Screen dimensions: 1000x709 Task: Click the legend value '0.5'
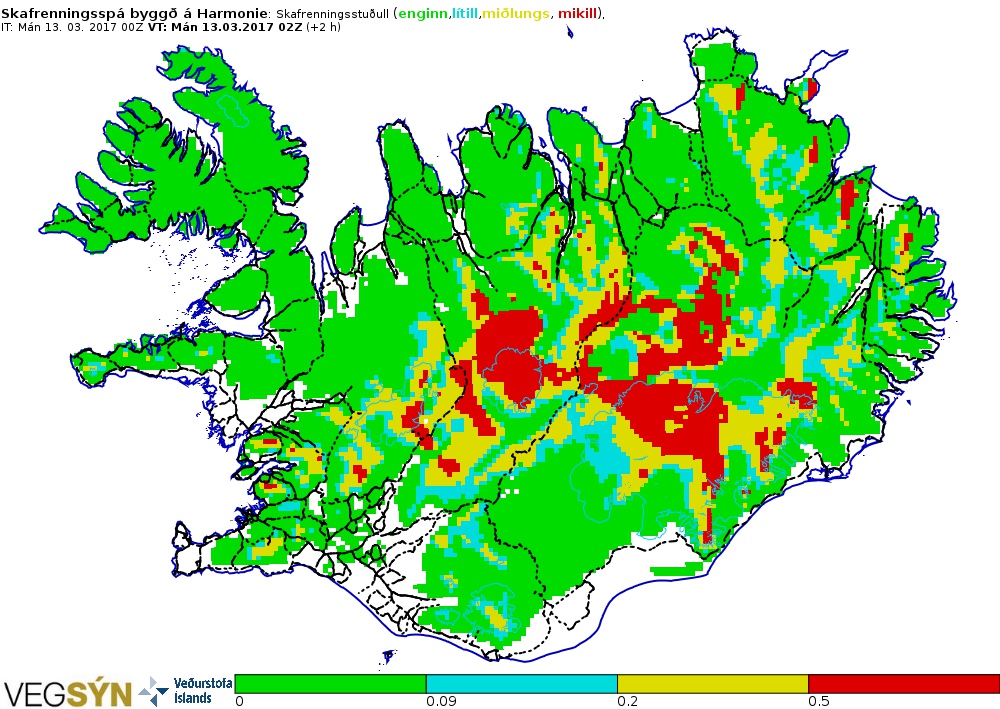tap(819, 702)
